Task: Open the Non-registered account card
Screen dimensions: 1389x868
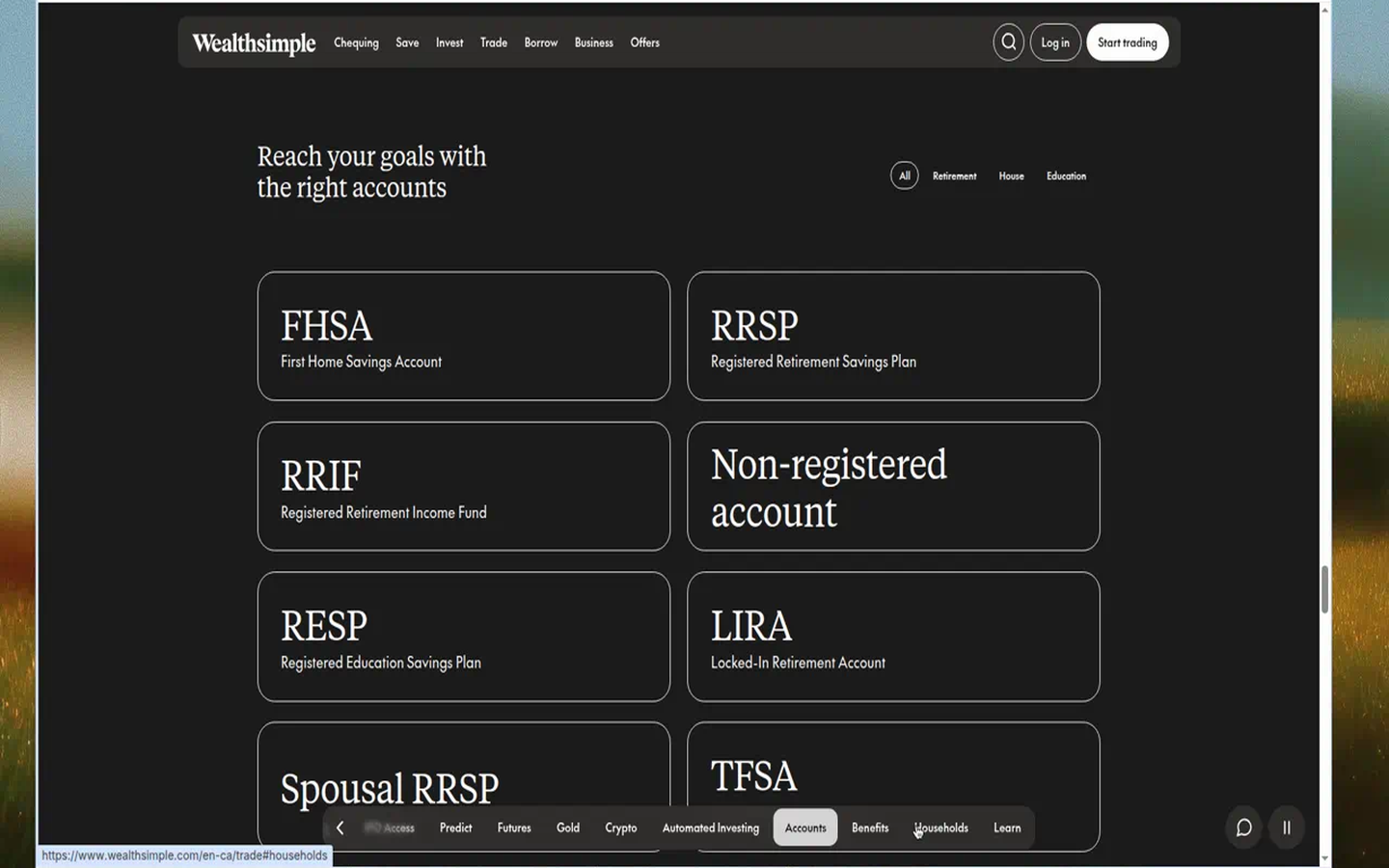Action: pos(893,486)
